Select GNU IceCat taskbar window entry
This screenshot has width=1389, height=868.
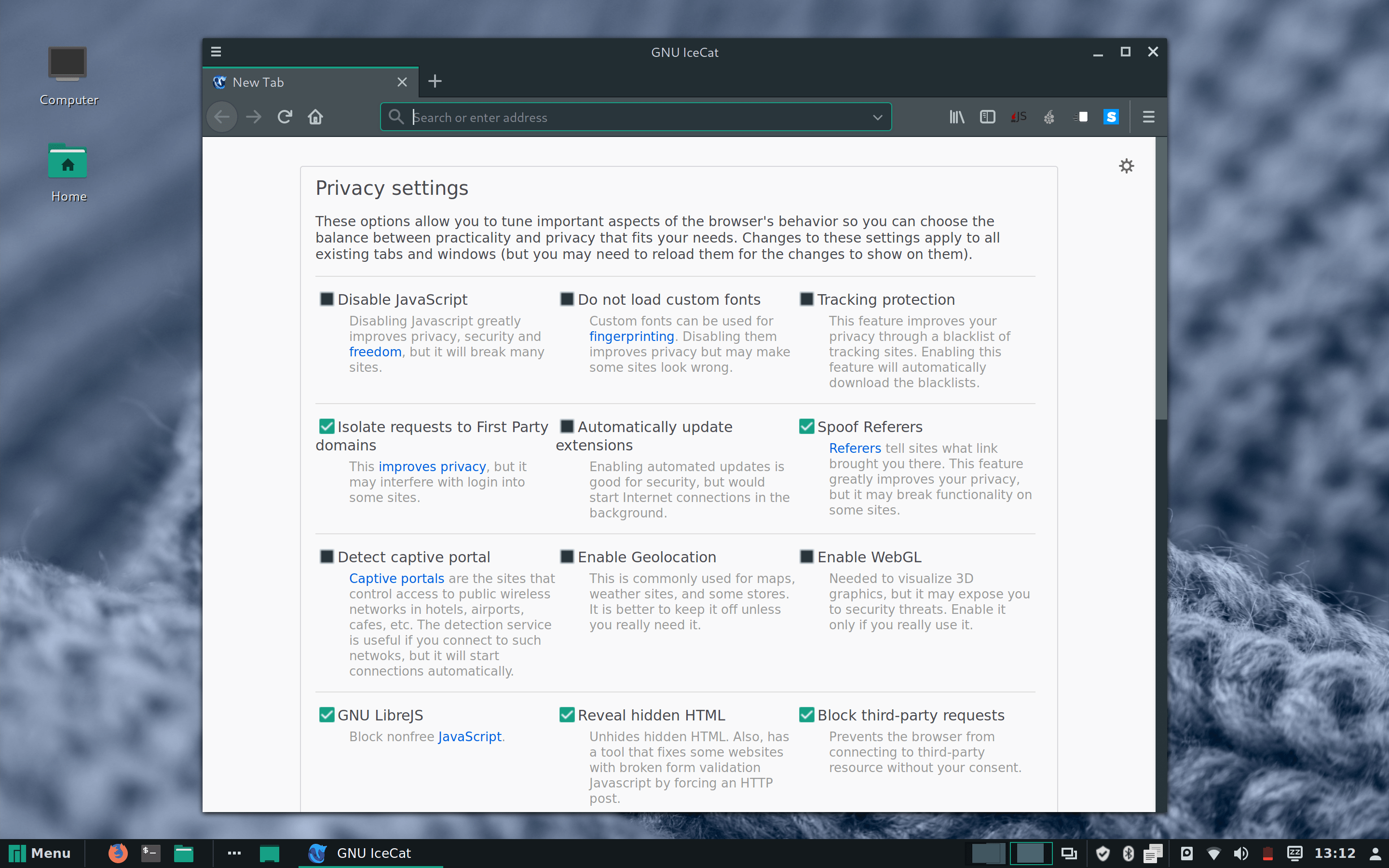371,854
